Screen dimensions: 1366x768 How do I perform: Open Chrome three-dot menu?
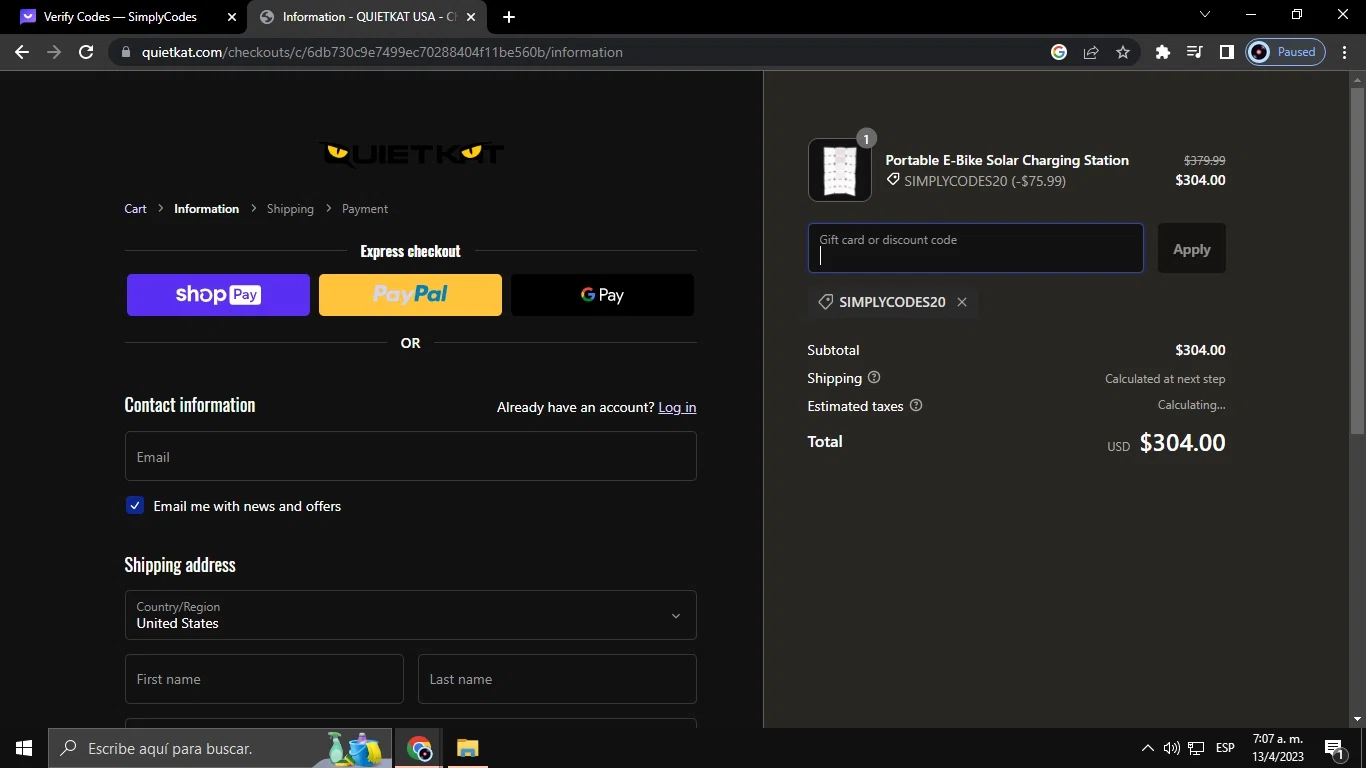tap(1345, 52)
